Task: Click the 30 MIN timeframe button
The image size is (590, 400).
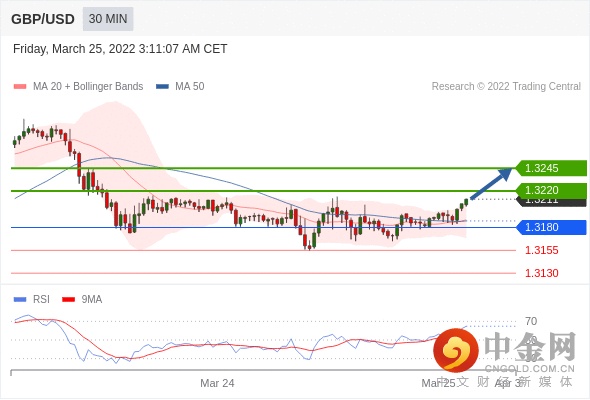Action: [108, 19]
